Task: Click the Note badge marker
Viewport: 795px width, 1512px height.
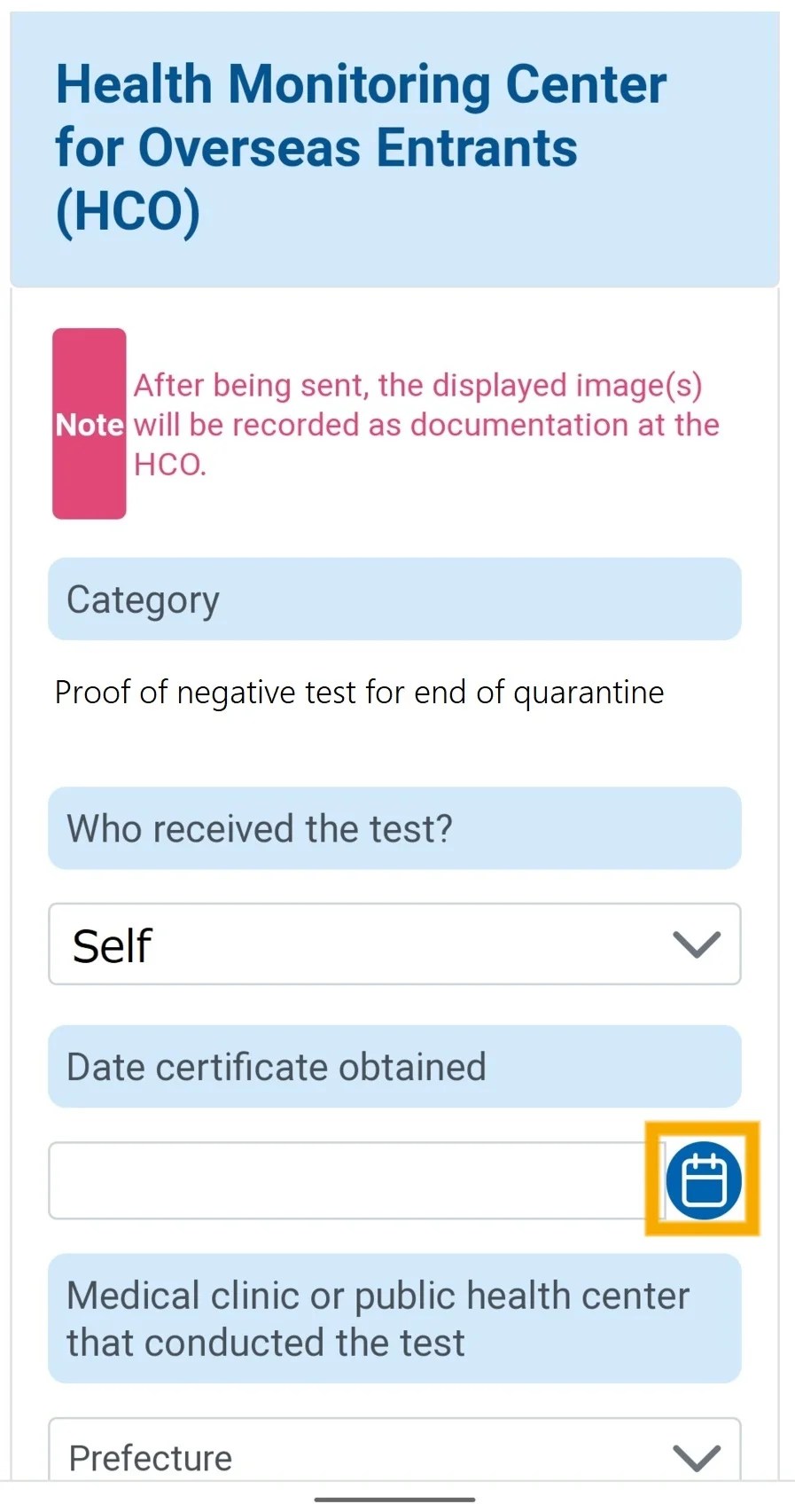Action: click(x=89, y=424)
